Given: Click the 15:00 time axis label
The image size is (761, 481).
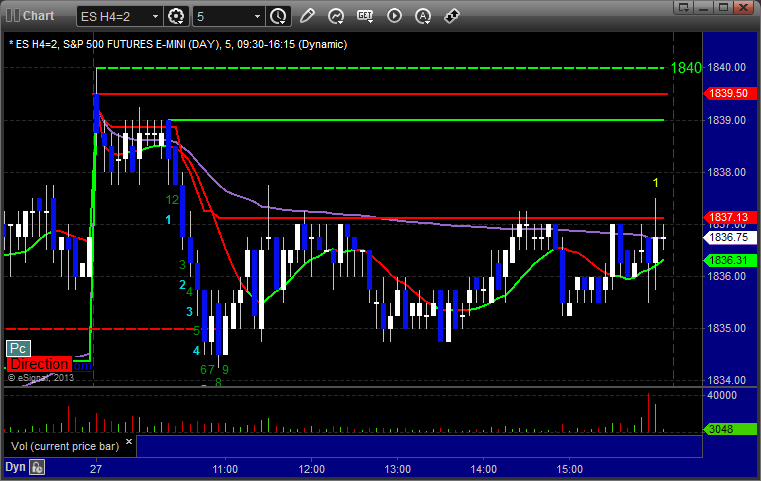Looking at the screenshot, I should click(x=569, y=469).
